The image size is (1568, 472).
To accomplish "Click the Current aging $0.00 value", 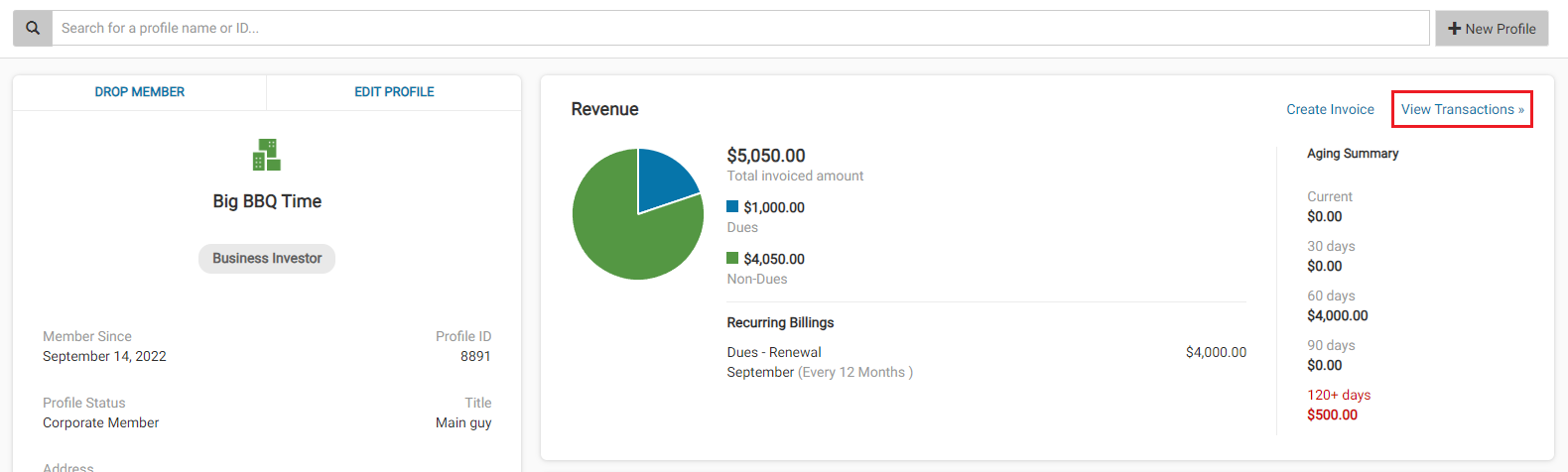I will [1324, 216].
